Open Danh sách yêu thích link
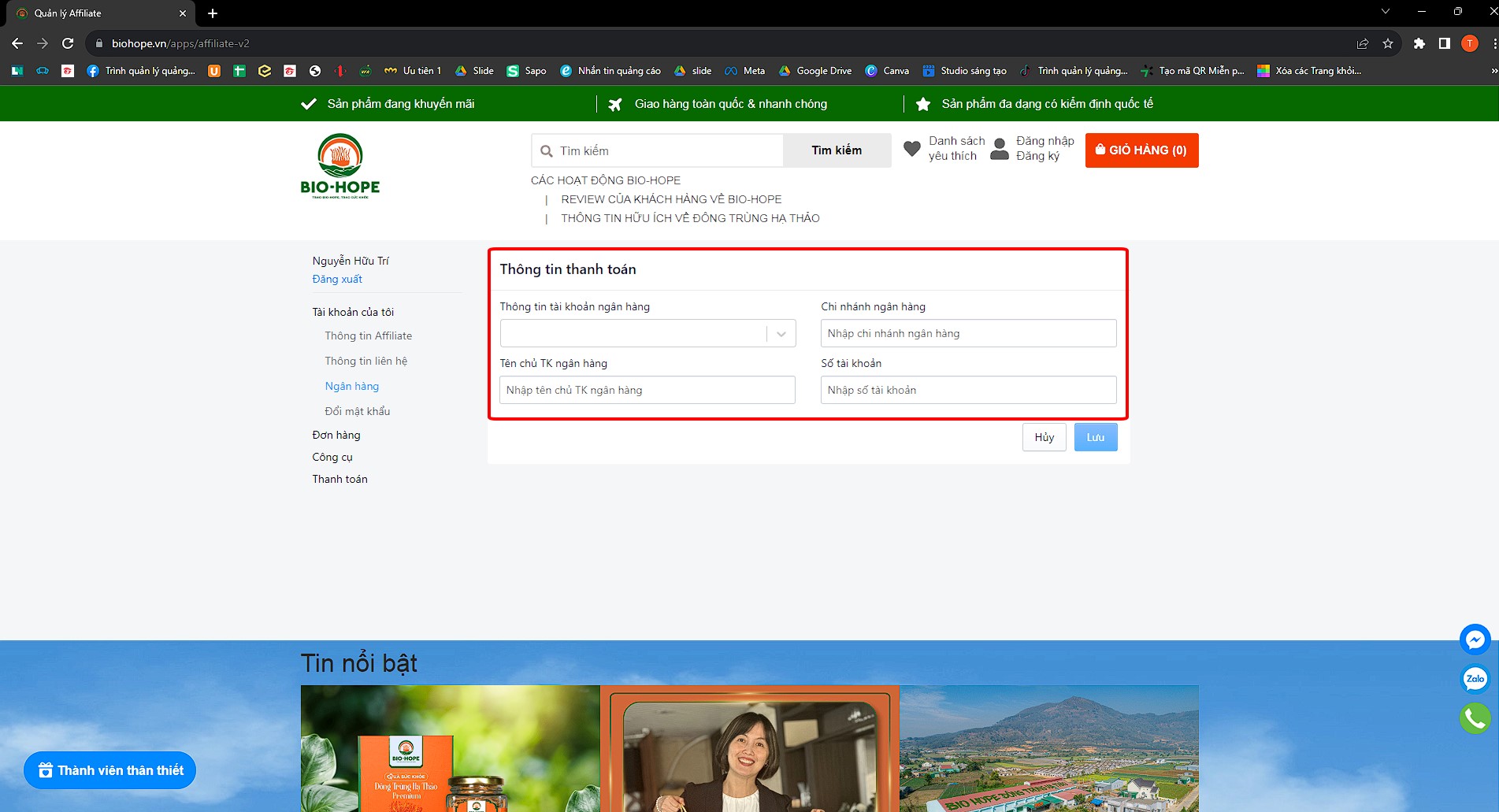The image size is (1499, 812). tap(957, 148)
